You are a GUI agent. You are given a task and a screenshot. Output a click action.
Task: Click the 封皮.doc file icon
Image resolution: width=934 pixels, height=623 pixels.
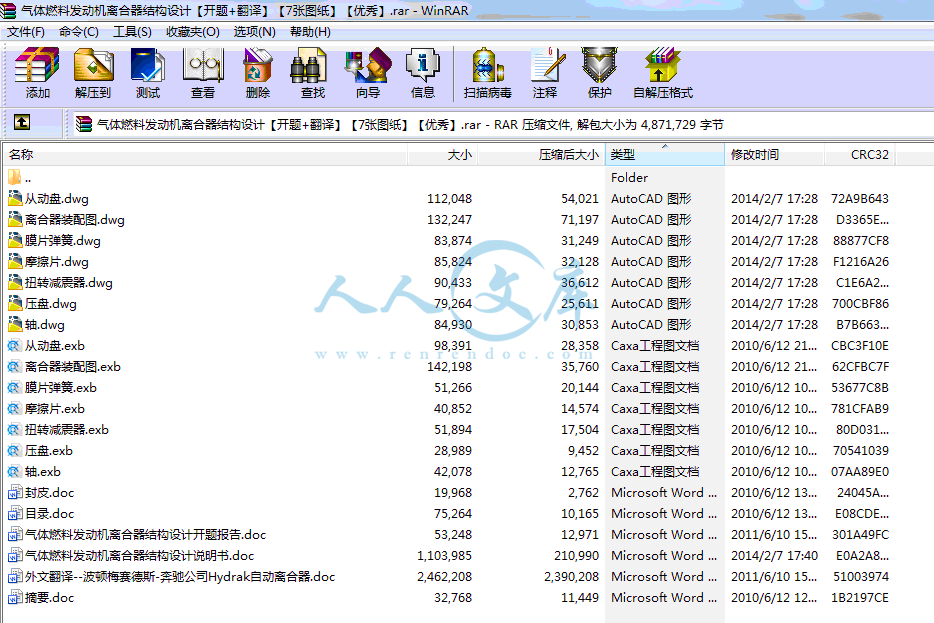tap(15, 493)
